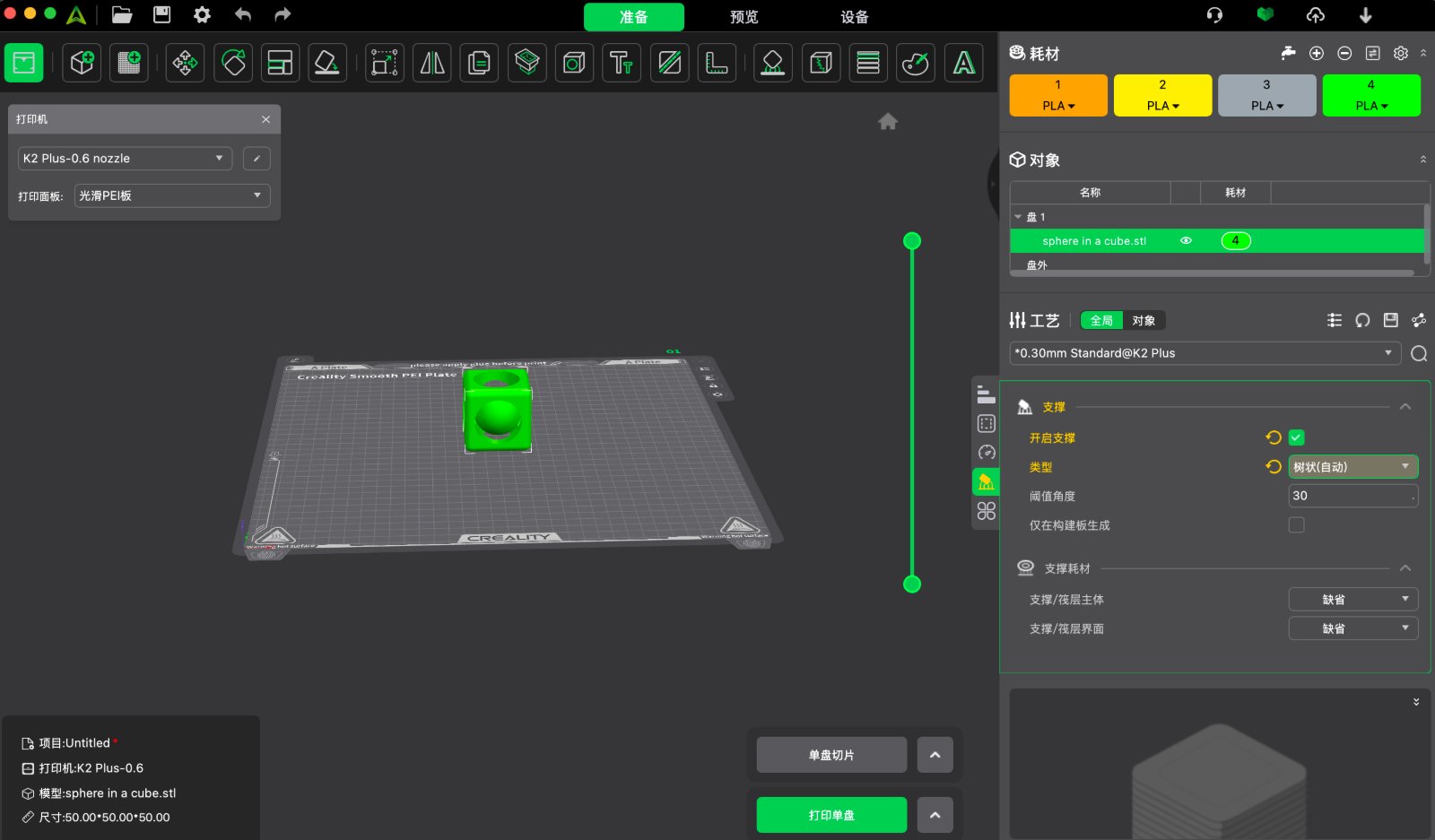Switch to the 准备 tab

point(634,17)
